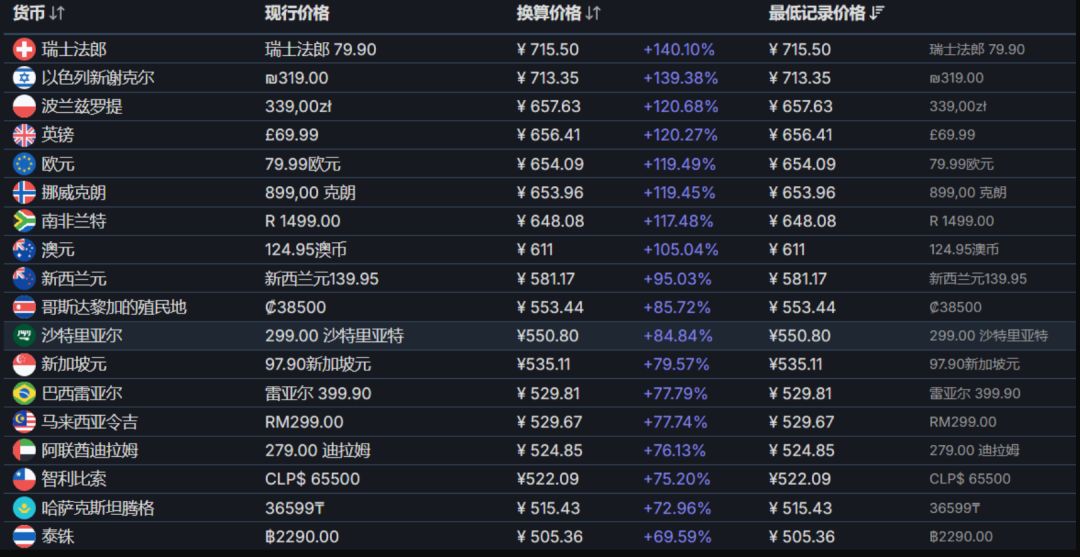Click the Norwegian flag icon
Image resolution: width=1080 pixels, height=557 pixels.
[24, 192]
